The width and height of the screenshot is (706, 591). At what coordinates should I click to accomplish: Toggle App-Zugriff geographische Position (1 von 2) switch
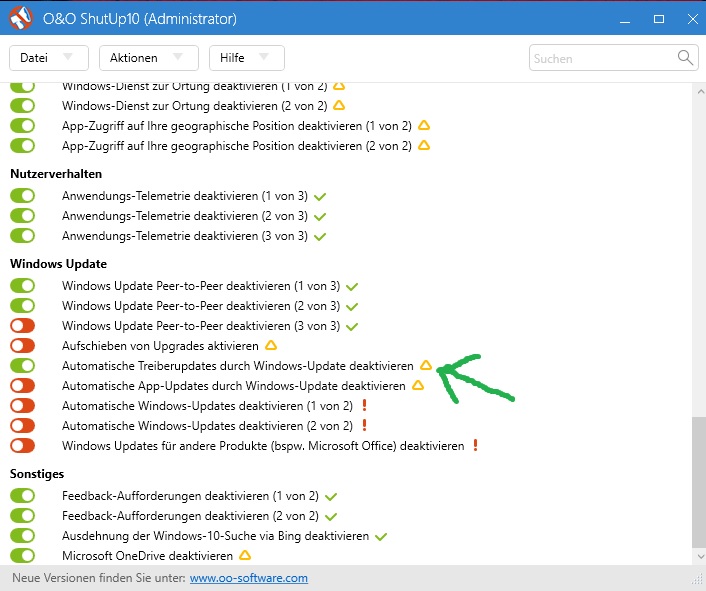23,126
